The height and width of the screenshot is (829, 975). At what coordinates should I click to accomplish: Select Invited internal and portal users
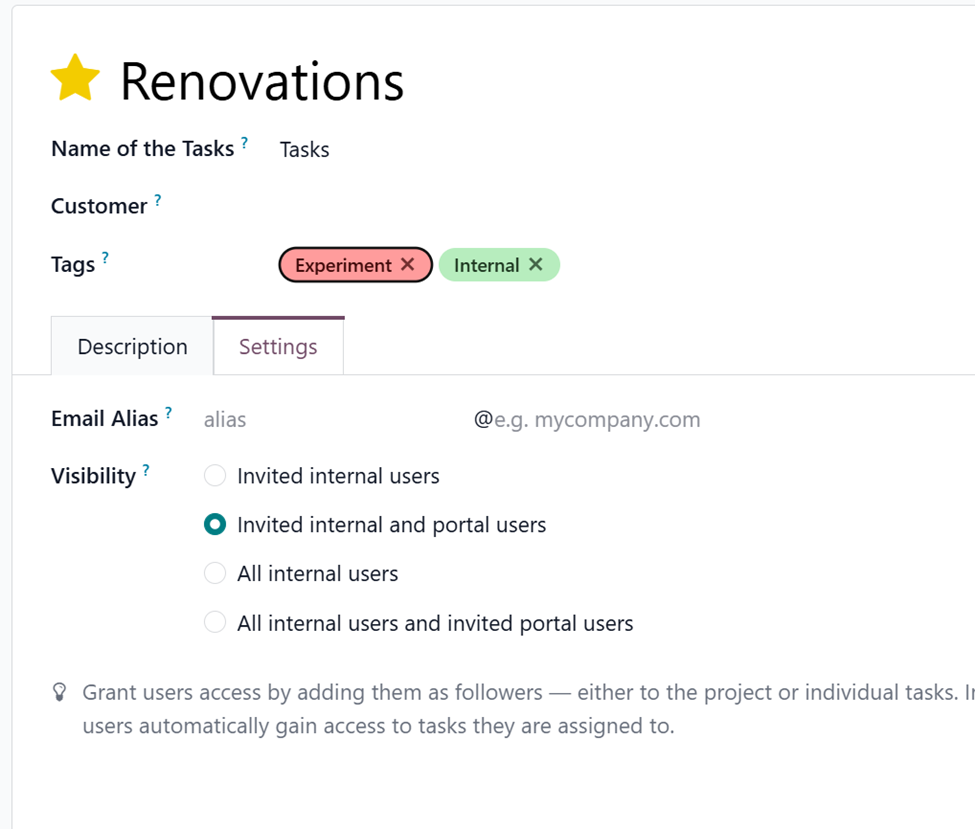[215, 525]
